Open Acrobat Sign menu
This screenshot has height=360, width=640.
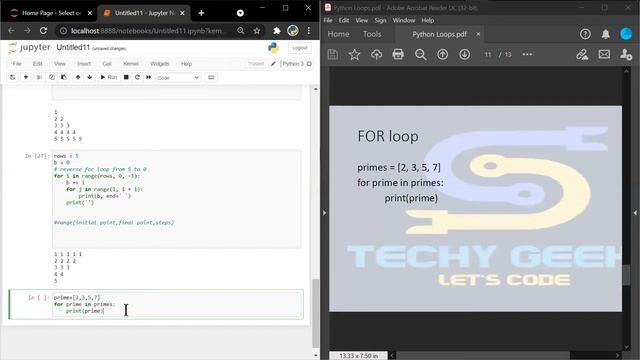tap(380, 20)
